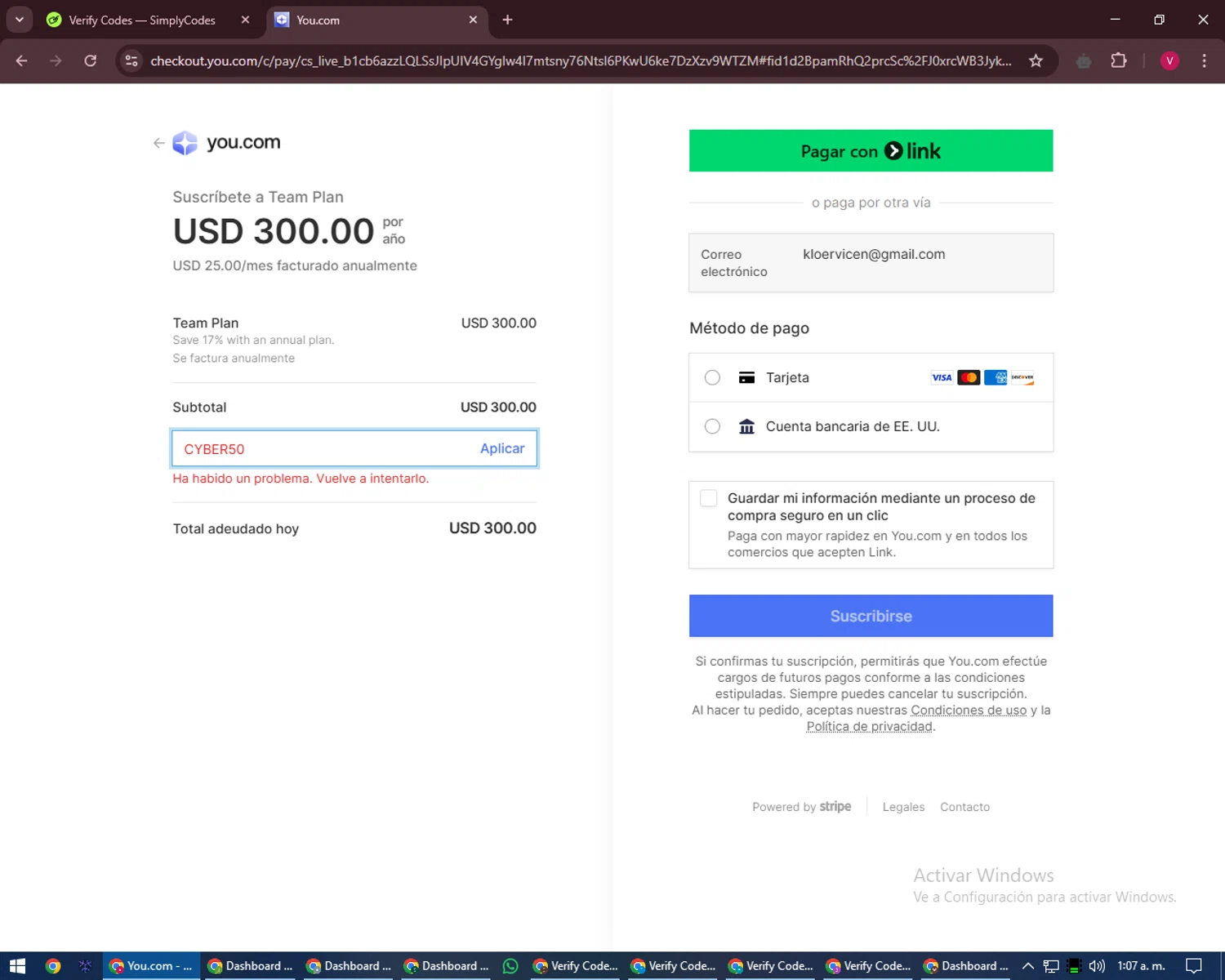Viewport: 1225px width, 980px height.
Task: Open the tab search dropdown chevron
Action: coord(19,20)
